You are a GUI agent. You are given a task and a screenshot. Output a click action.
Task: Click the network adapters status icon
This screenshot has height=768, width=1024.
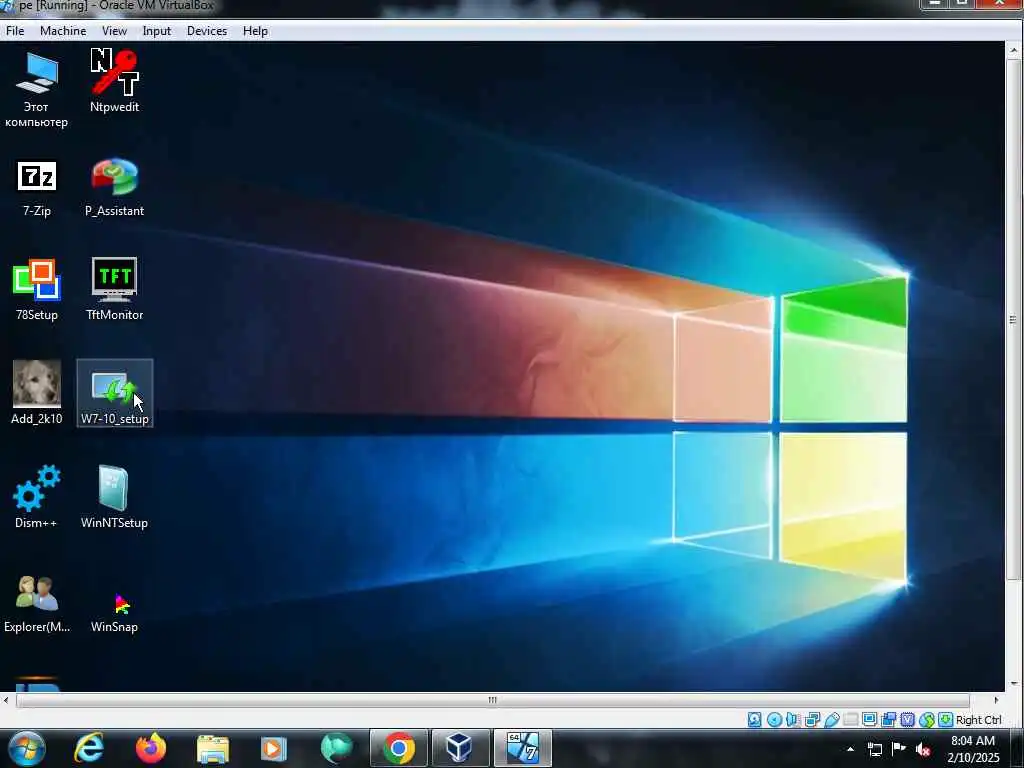pyautogui.click(x=812, y=720)
